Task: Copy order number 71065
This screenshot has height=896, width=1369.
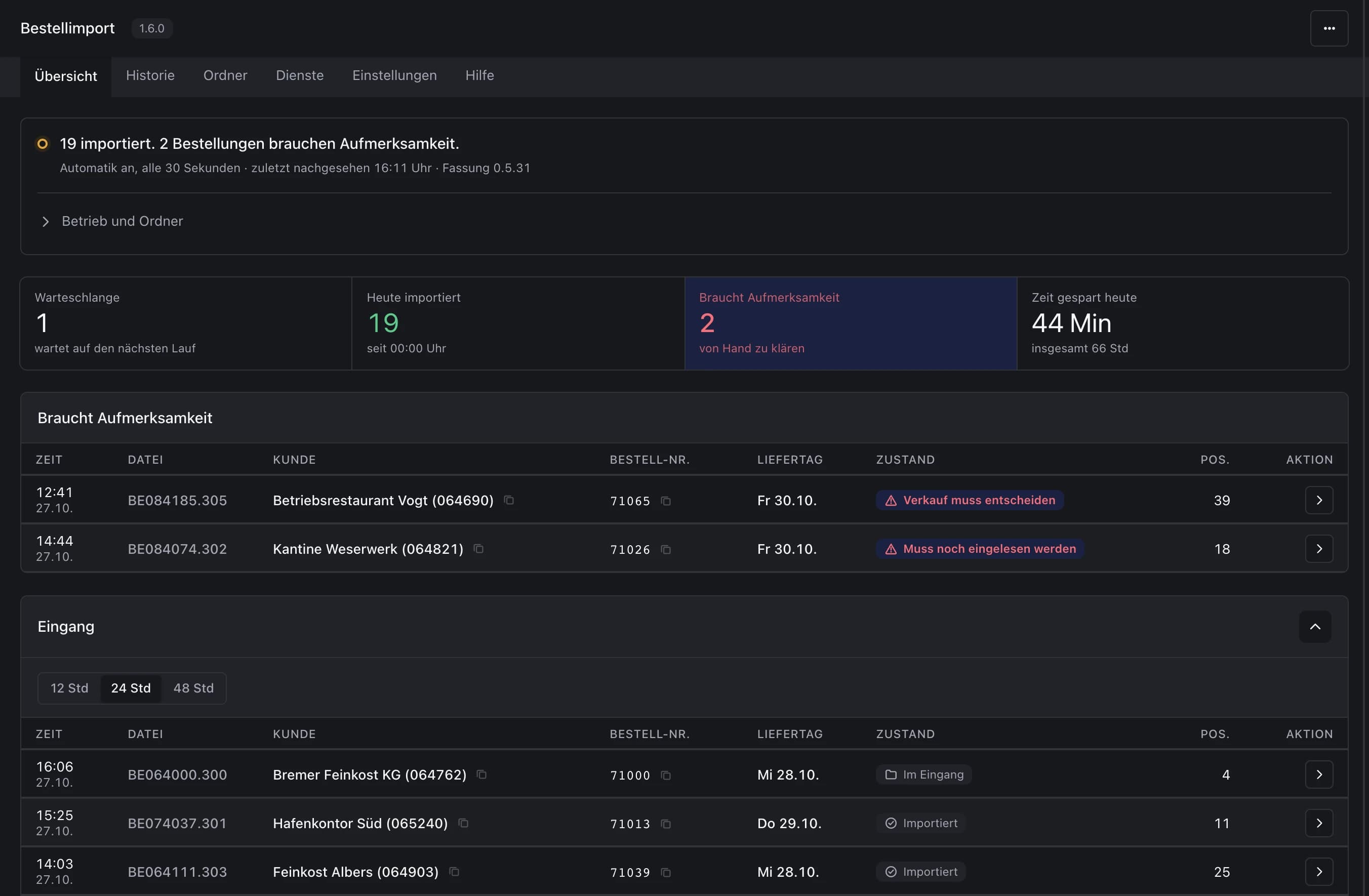Action: tap(666, 501)
